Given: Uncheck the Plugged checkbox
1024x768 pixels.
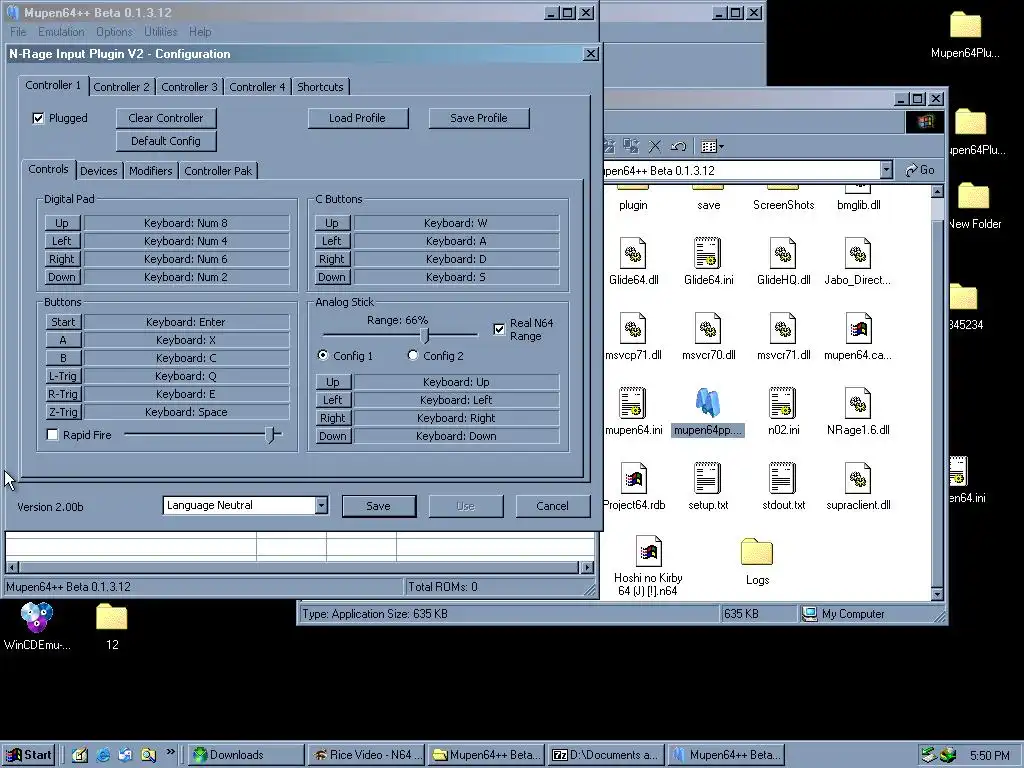Looking at the screenshot, I should point(38,118).
